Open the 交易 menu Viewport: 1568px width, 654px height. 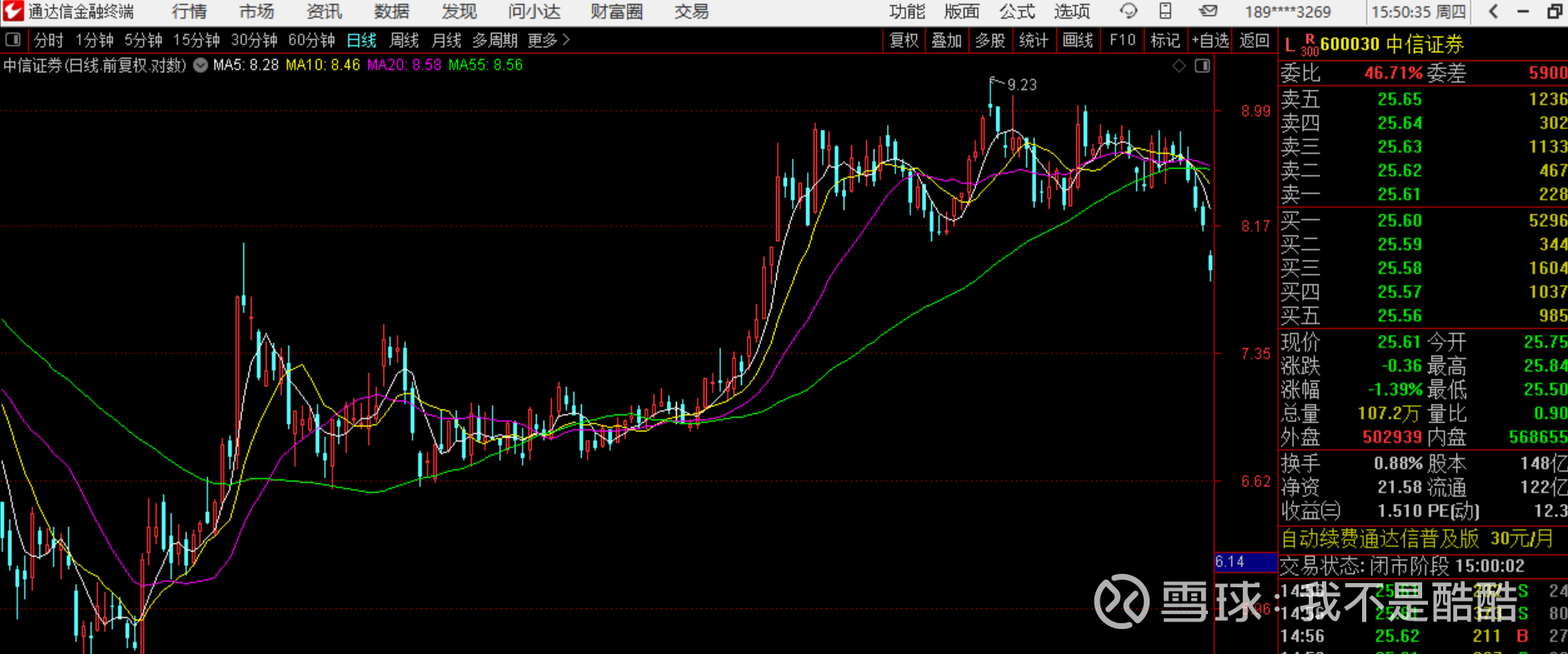point(692,12)
